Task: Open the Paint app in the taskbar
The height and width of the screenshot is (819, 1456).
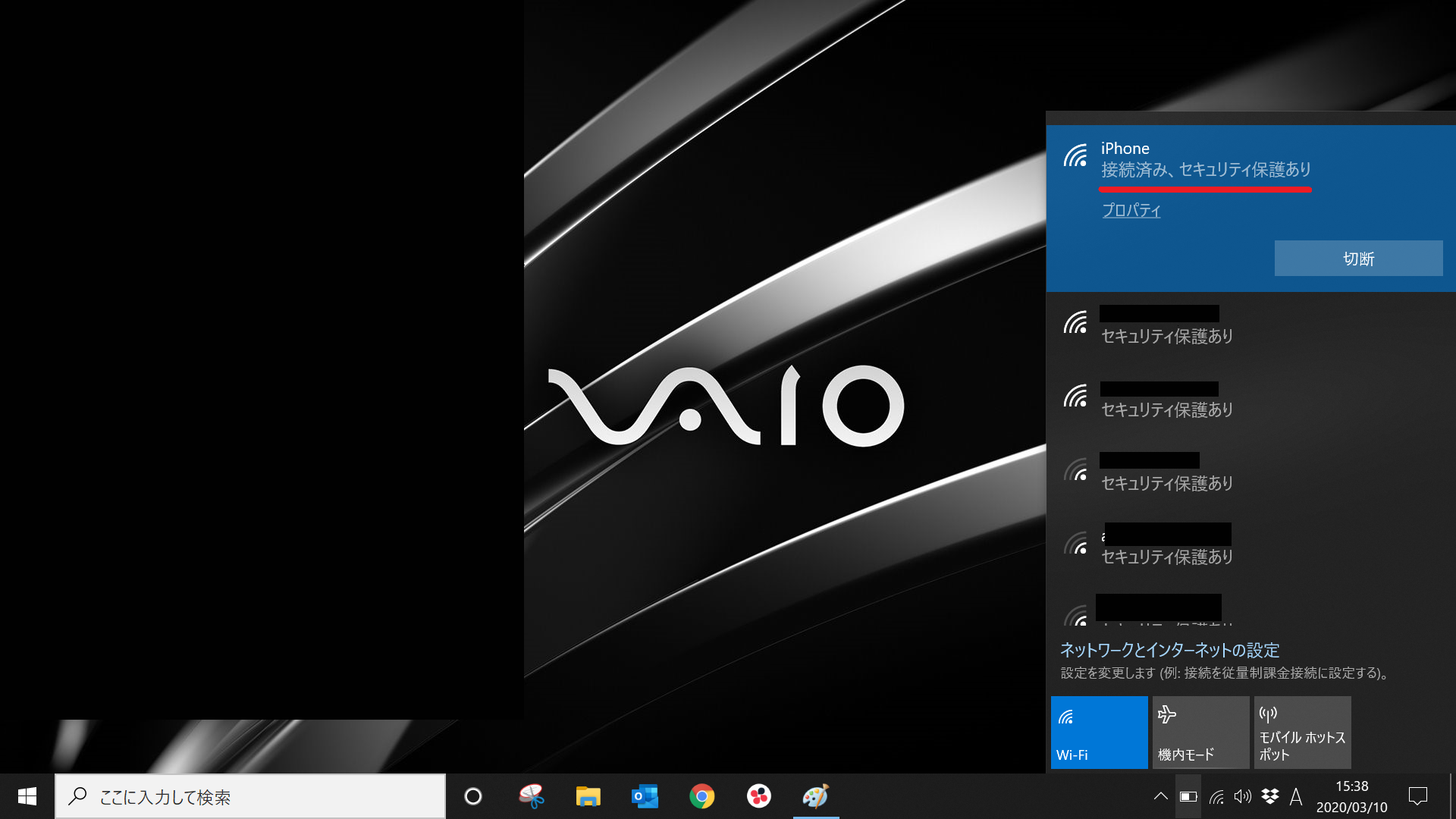Action: [x=816, y=796]
